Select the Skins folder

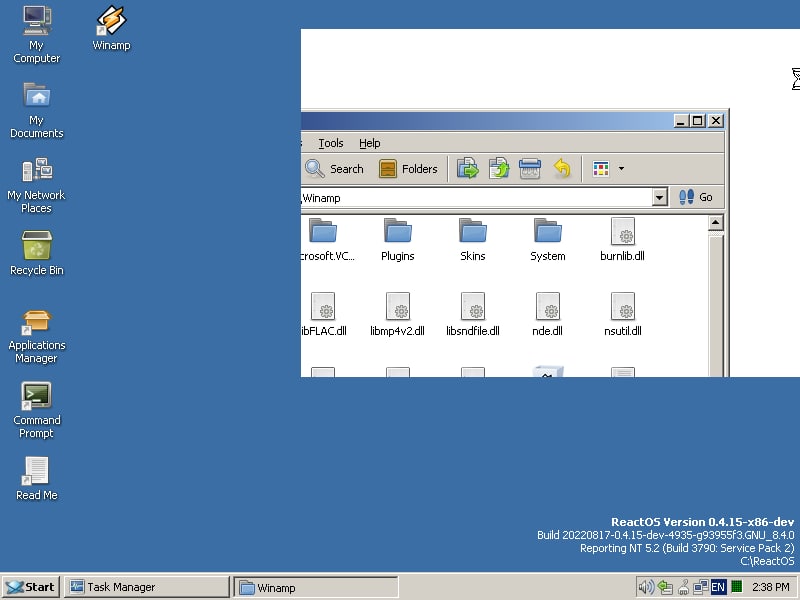click(x=472, y=240)
